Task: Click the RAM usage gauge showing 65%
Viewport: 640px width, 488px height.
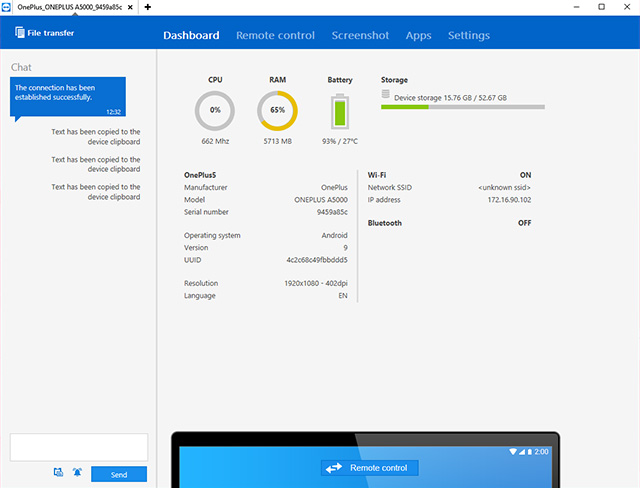Action: 277,111
